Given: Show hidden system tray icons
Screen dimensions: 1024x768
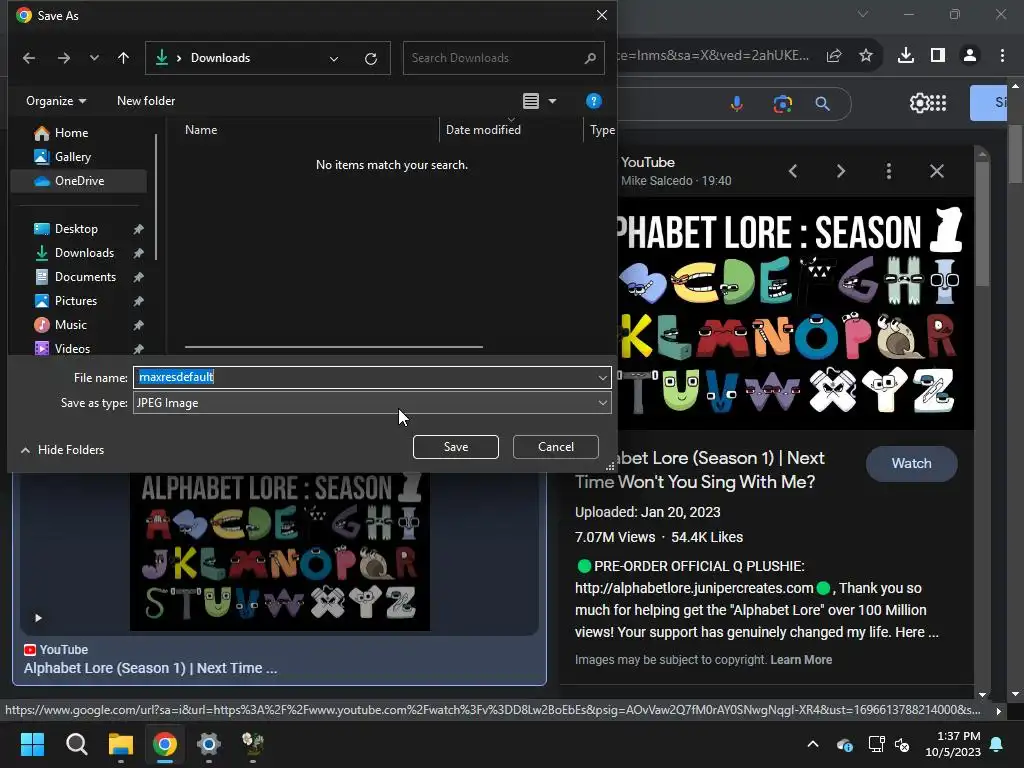Looking at the screenshot, I should coord(813,744).
